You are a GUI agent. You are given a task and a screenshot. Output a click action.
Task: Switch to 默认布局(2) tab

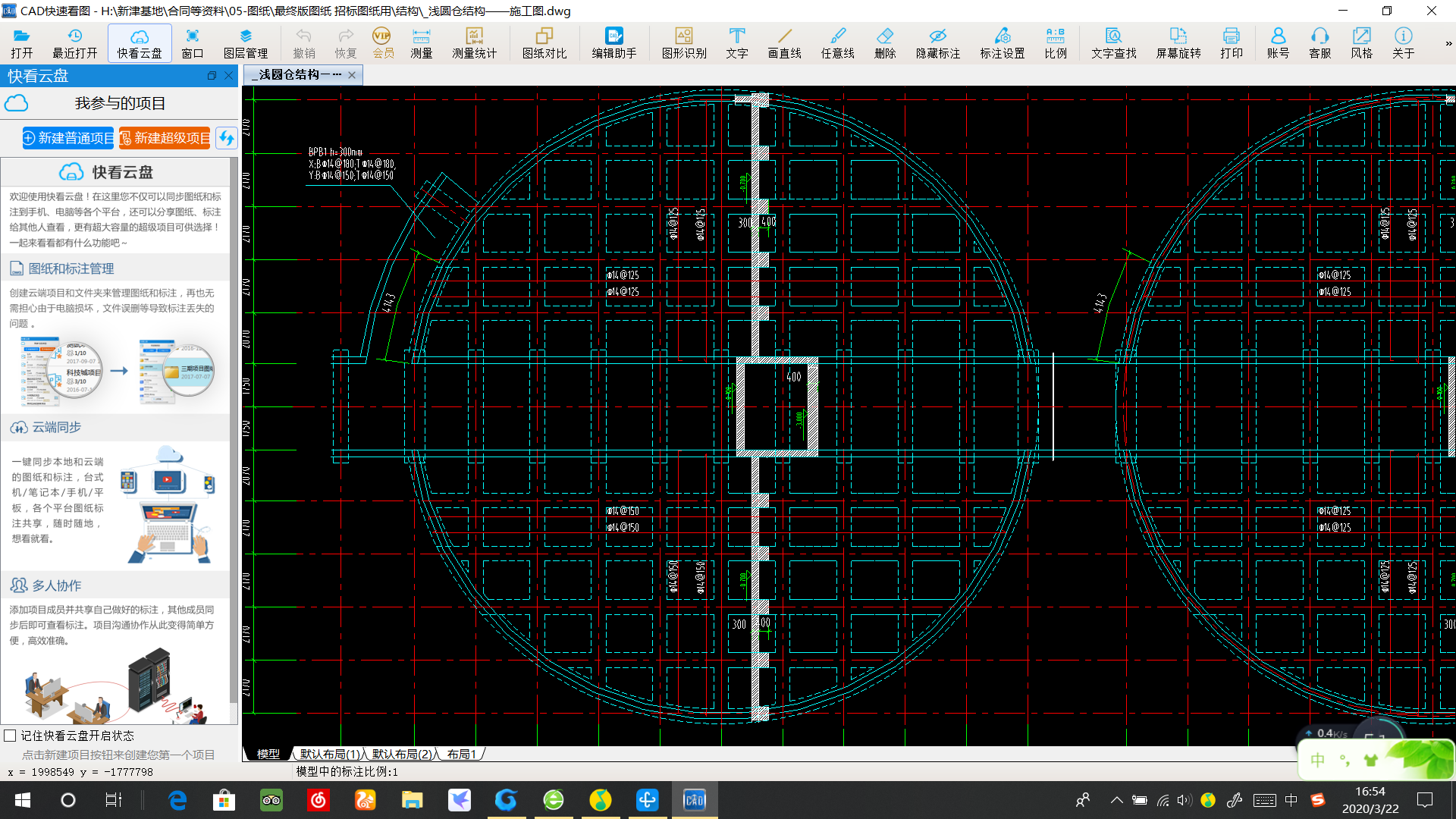pyautogui.click(x=402, y=754)
